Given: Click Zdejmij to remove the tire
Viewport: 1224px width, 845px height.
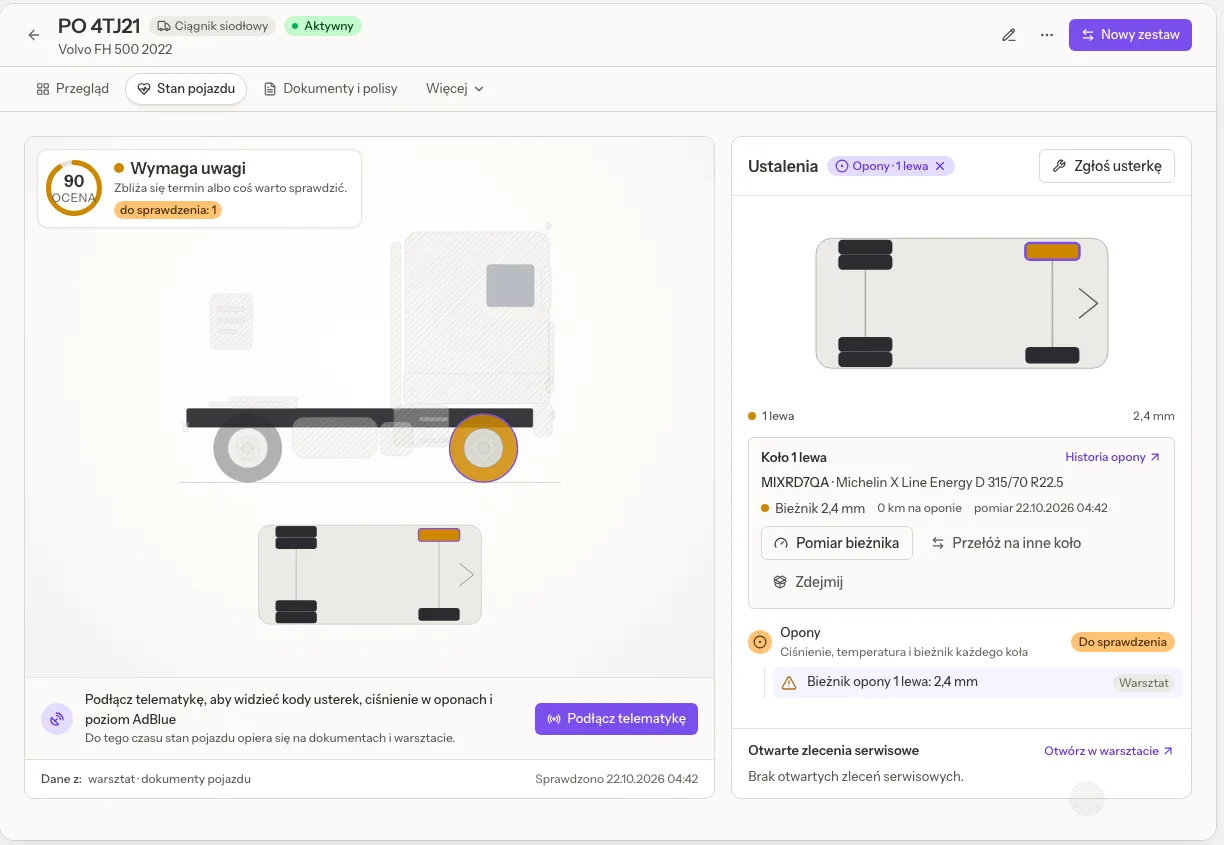Looking at the screenshot, I should point(808,582).
